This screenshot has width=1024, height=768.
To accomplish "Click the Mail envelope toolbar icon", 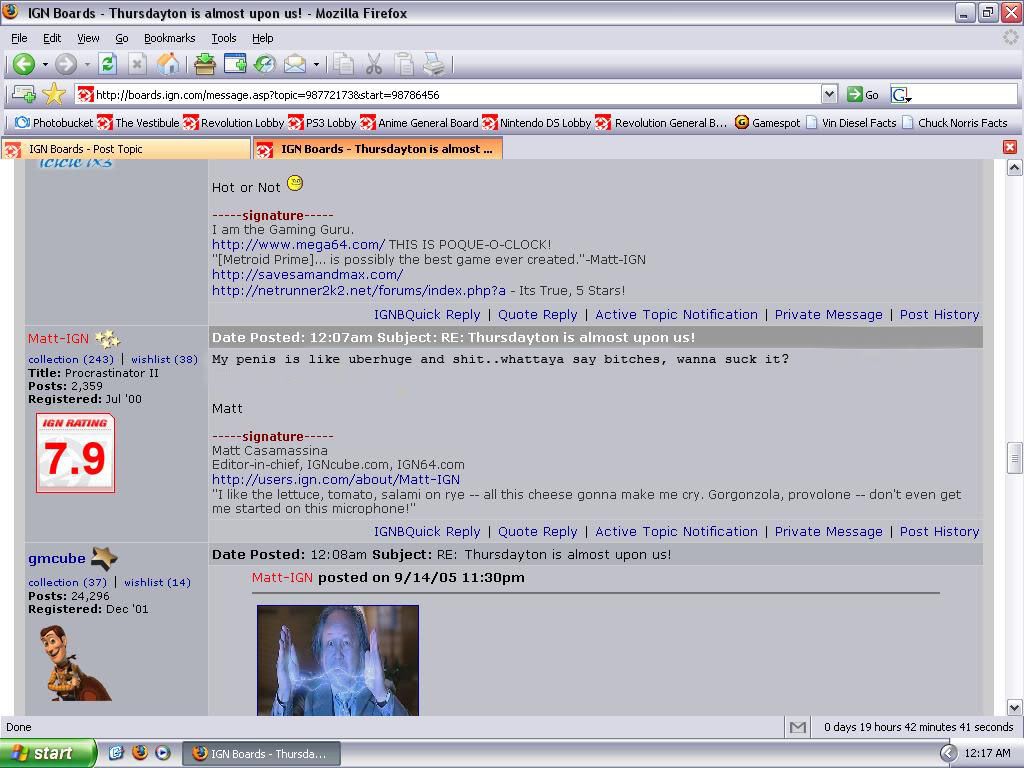I will click(x=295, y=64).
